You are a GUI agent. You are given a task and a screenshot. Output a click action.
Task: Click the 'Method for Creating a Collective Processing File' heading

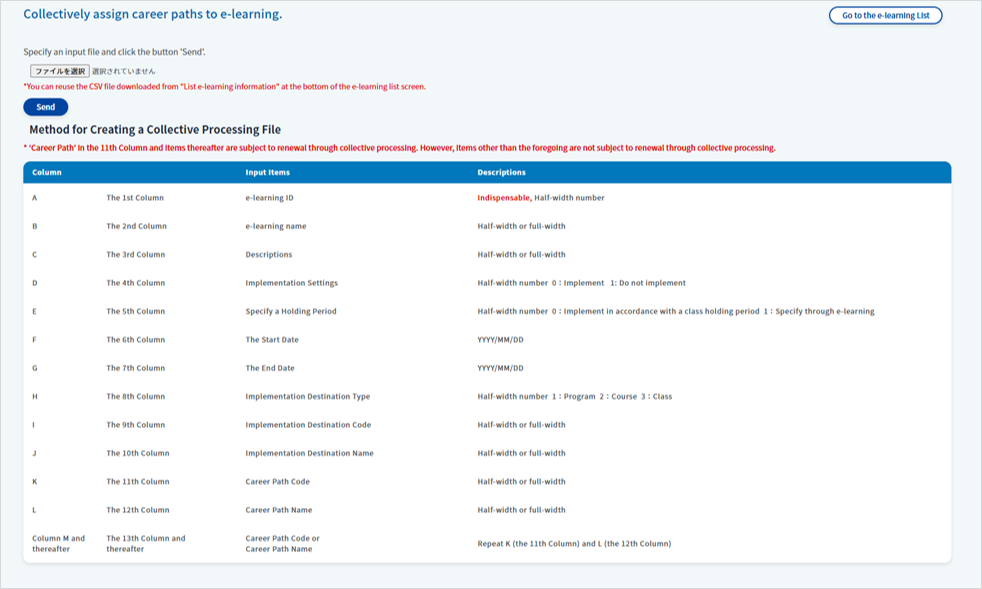tap(155, 130)
